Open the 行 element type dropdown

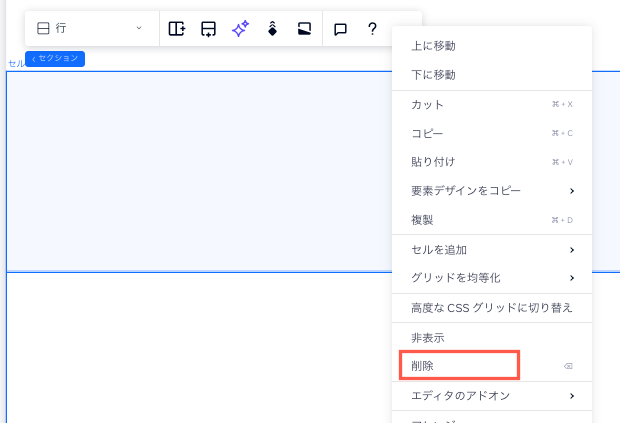90,28
